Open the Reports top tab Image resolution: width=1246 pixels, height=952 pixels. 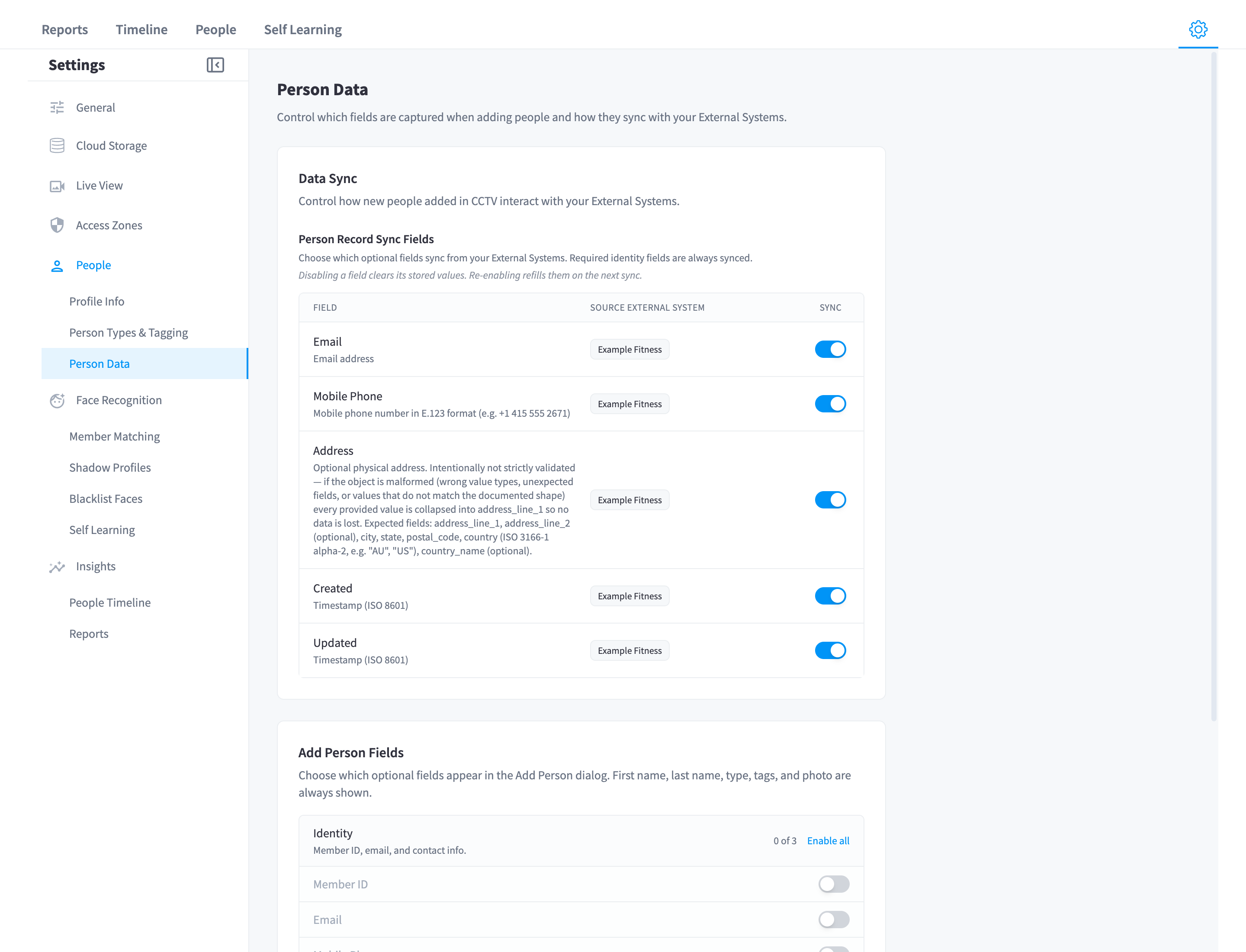pyautogui.click(x=64, y=29)
